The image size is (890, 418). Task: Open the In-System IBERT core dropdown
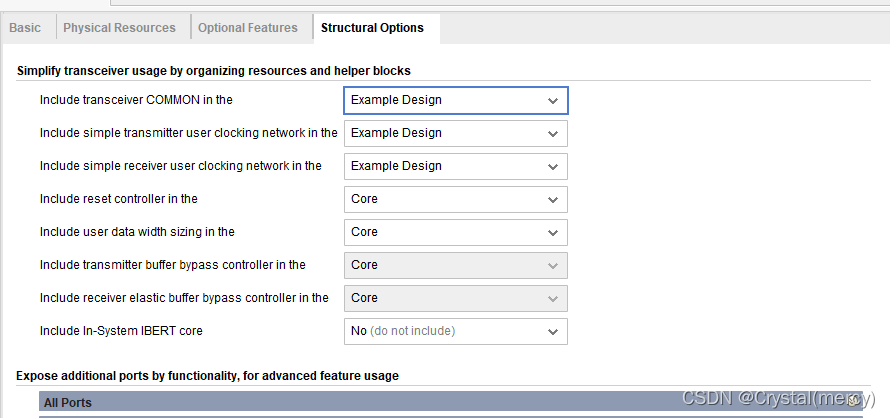point(455,331)
